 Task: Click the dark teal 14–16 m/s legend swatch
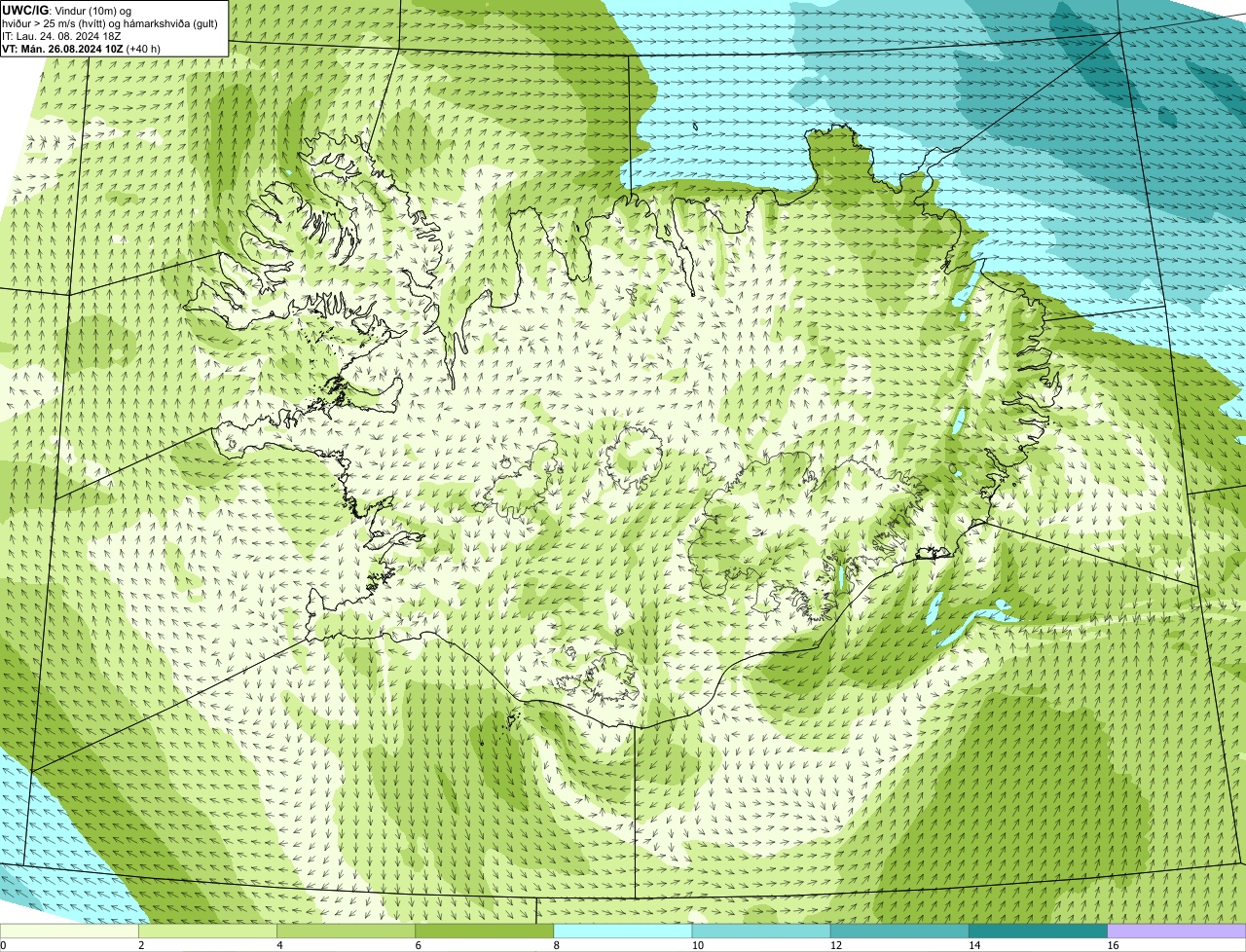(x=1039, y=931)
